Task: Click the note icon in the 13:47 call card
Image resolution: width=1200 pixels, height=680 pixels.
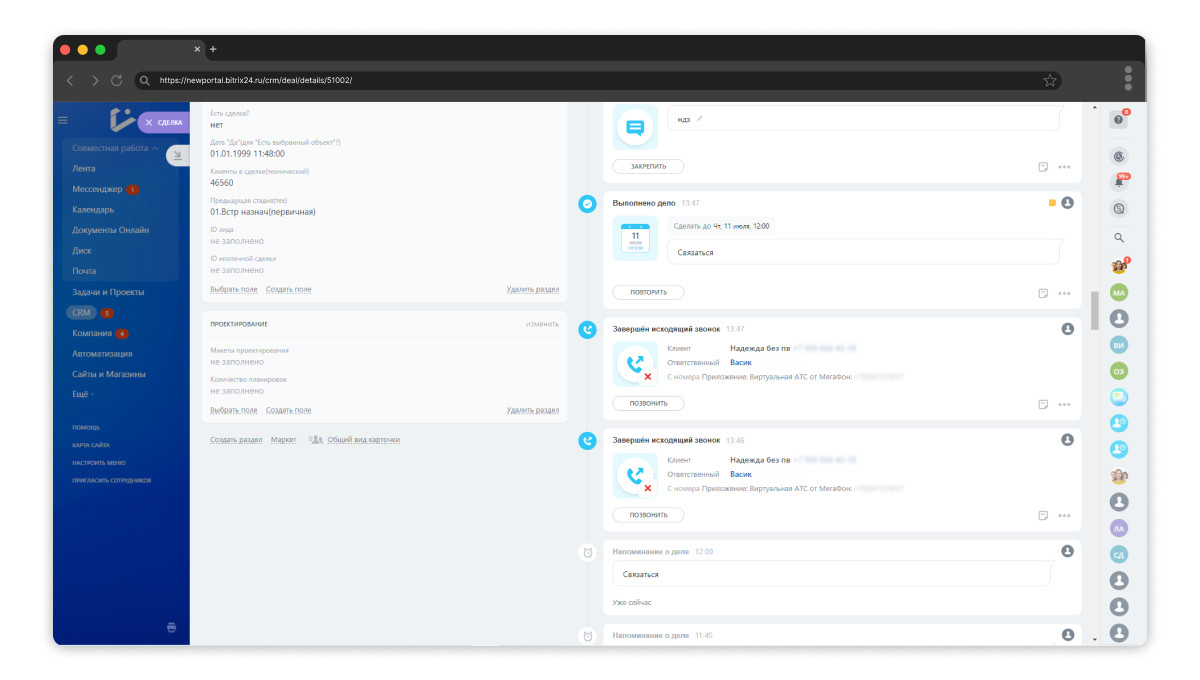Action: pyautogui.click(x=1043, y=404)
